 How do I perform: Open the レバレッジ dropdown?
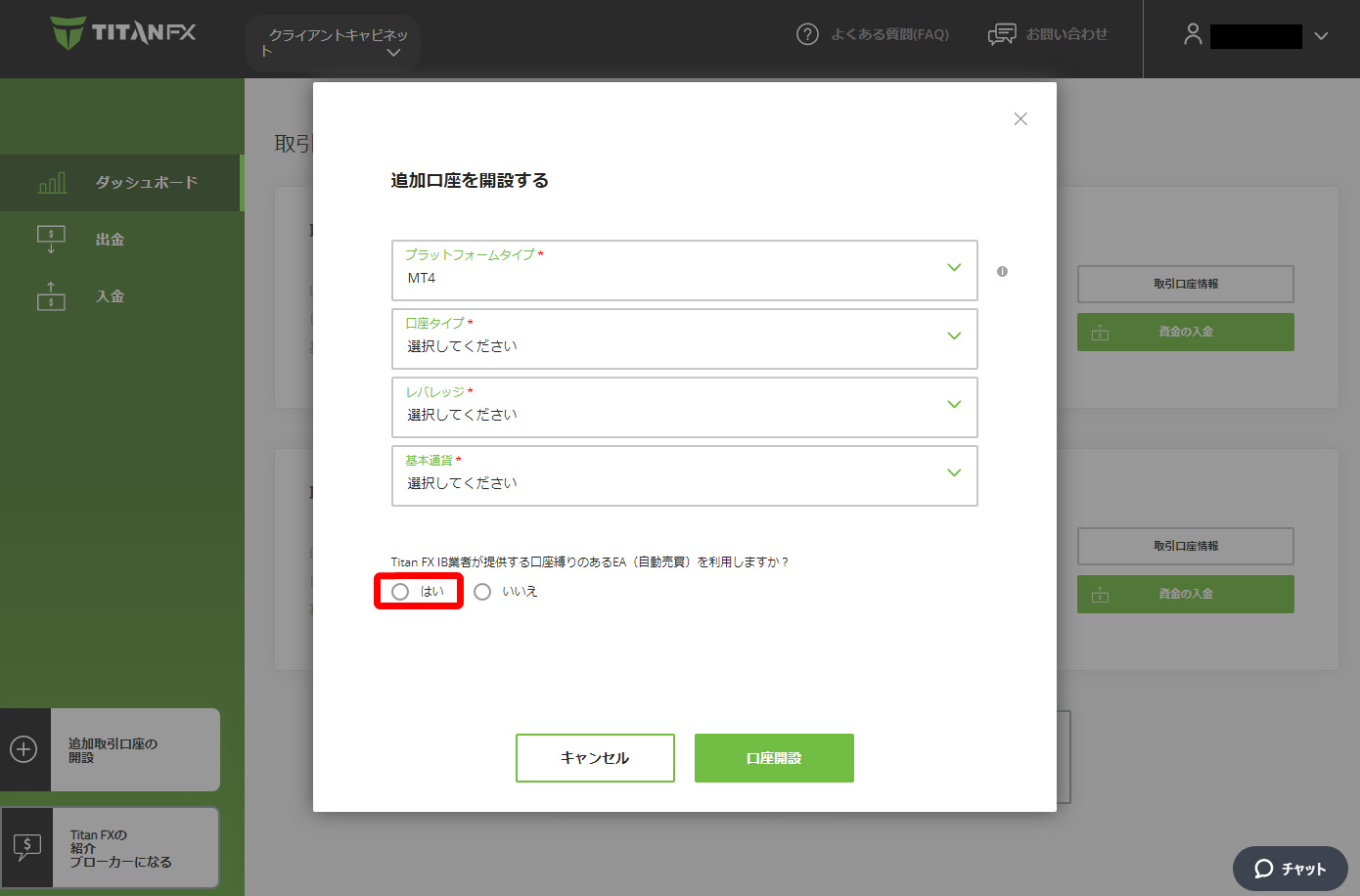685,407
